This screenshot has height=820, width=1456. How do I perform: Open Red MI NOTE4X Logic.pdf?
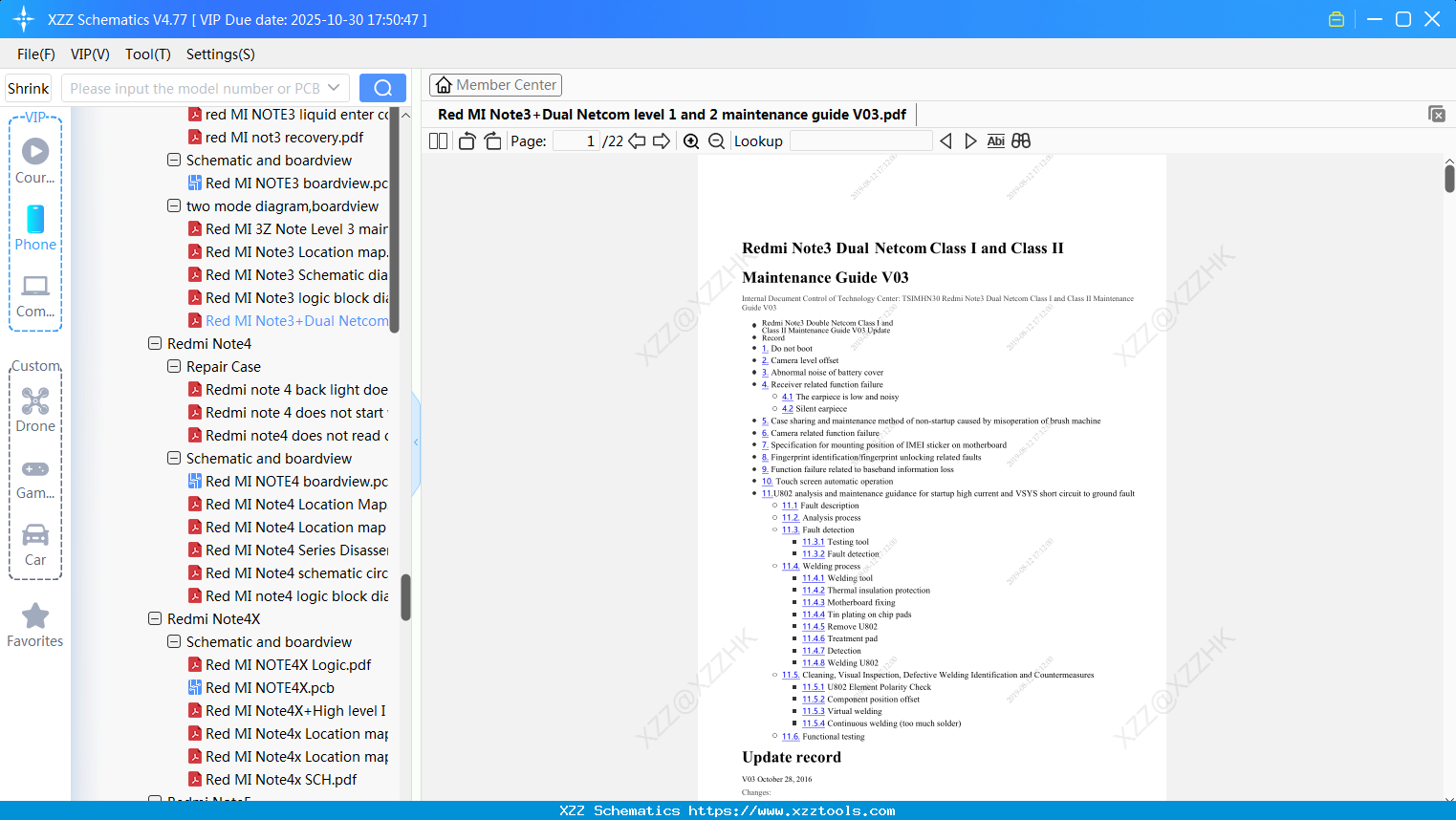(279, 664)
